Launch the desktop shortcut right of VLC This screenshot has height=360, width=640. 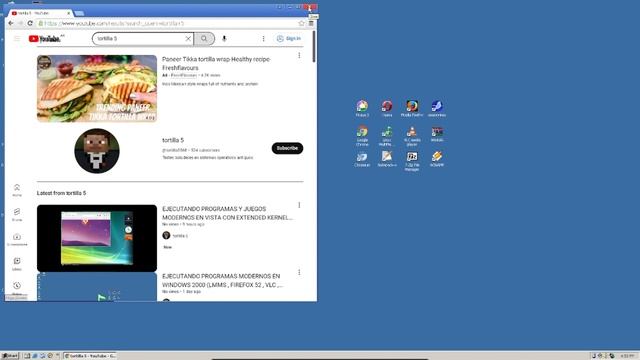click(x=437, y=134)
